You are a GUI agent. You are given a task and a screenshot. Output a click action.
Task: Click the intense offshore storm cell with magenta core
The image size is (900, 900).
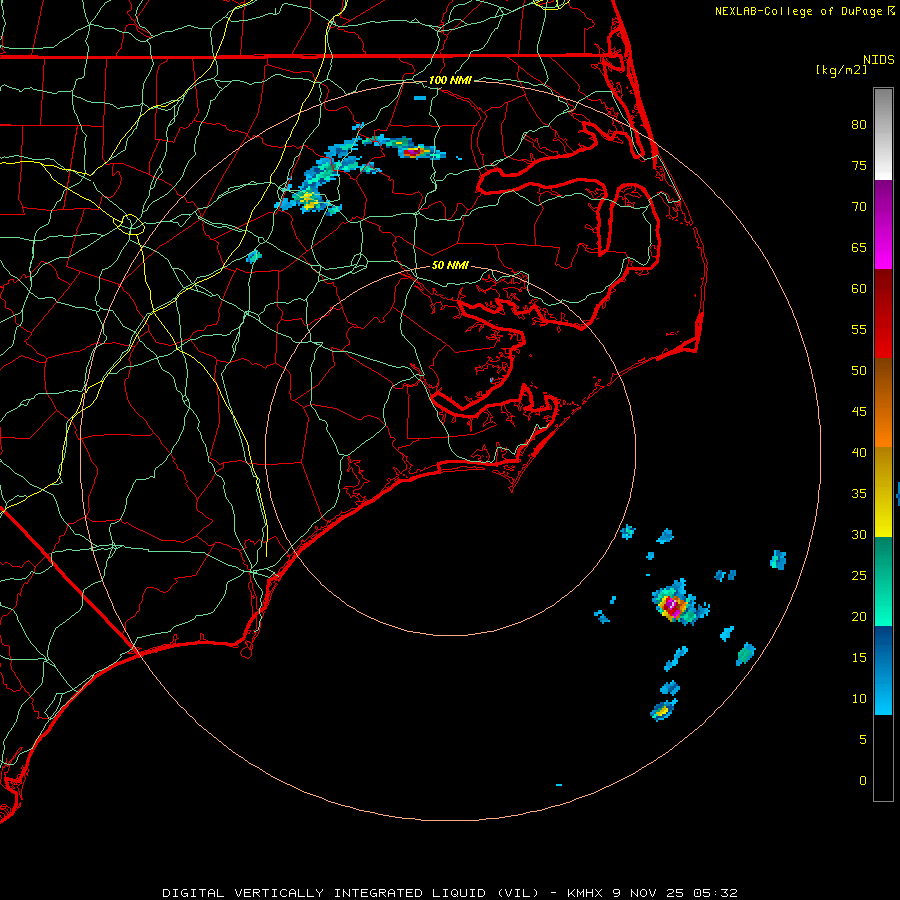point(672,606)
